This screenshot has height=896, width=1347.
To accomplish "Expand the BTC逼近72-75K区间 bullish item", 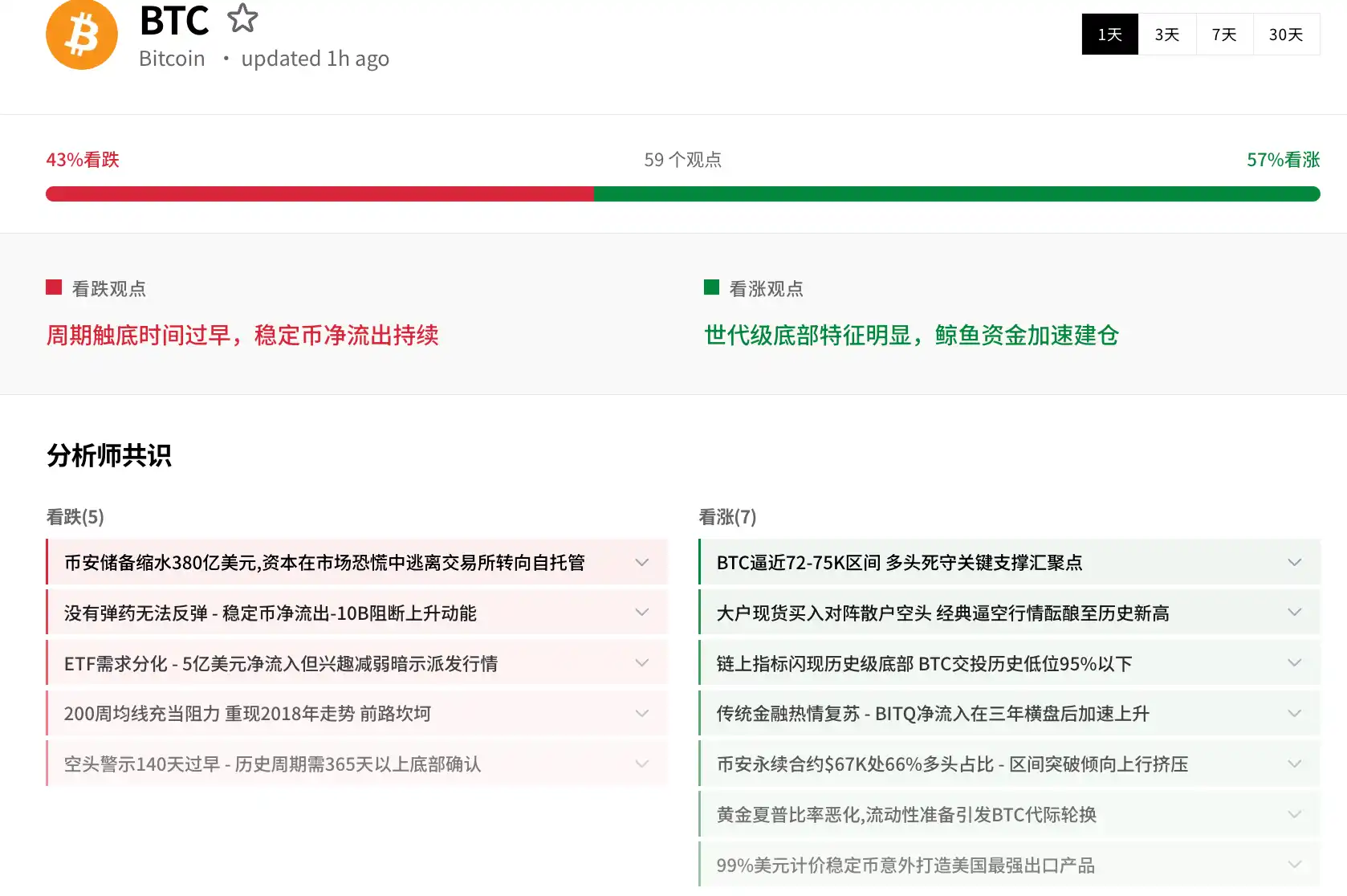I will click(x=1294, y=563).
